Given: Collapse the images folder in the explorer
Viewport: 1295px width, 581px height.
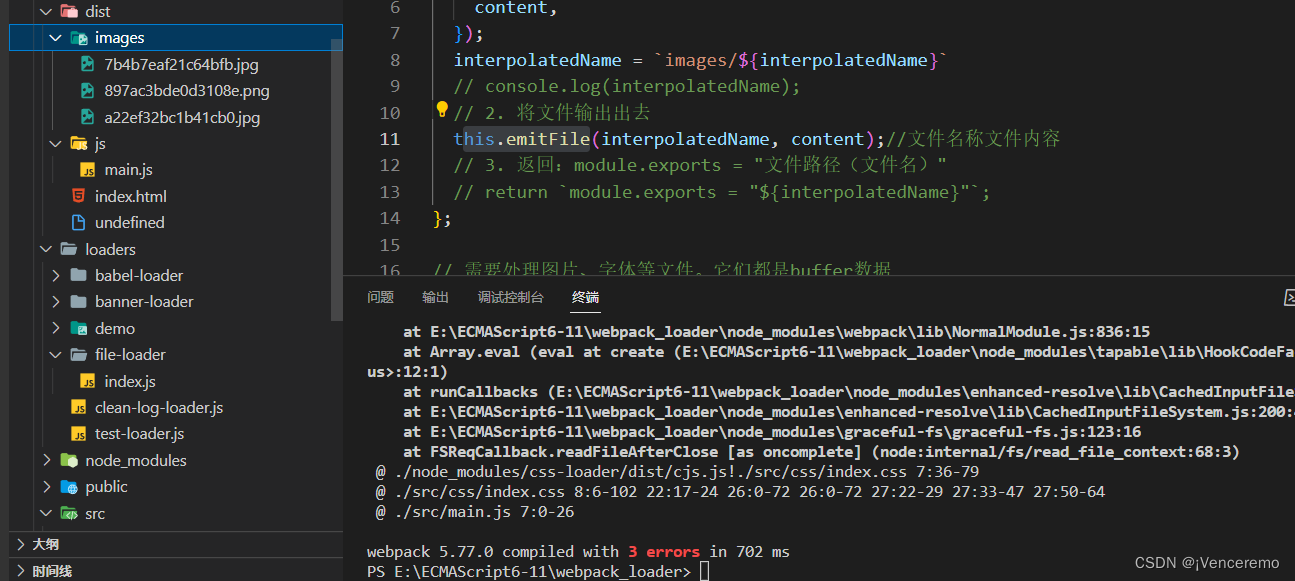Looking at the screenshot, I should point(56,37).
